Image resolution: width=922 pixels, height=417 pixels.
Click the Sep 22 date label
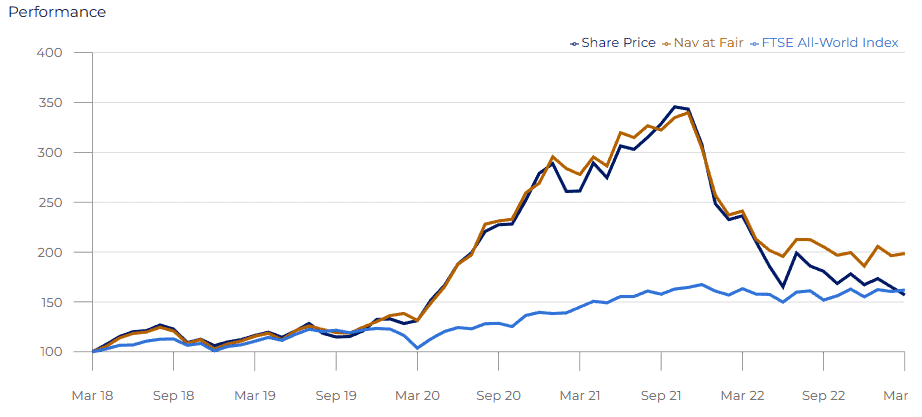coord(824,395)
